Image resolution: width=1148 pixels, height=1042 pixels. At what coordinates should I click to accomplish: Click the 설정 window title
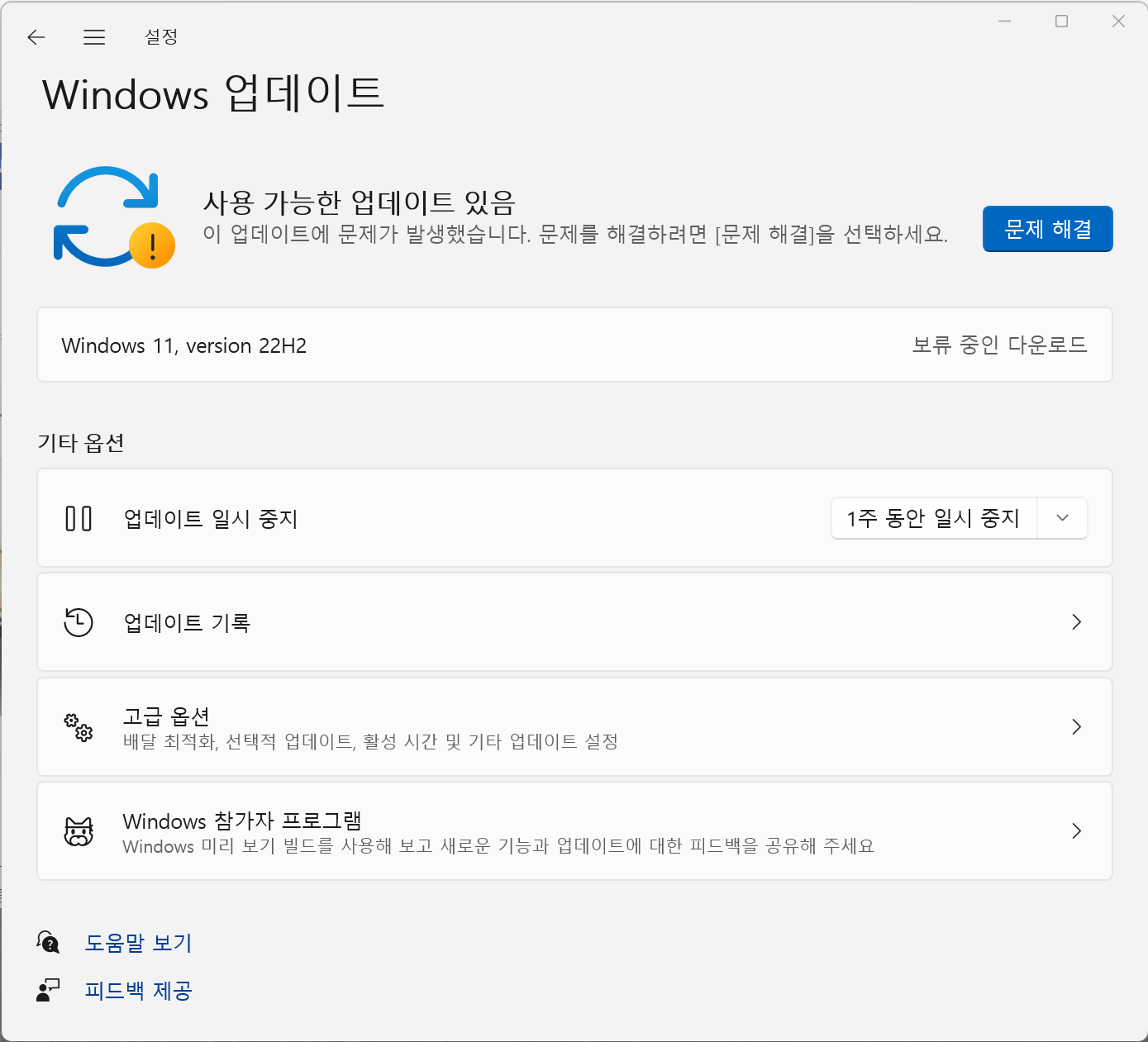tap(161, 36)
